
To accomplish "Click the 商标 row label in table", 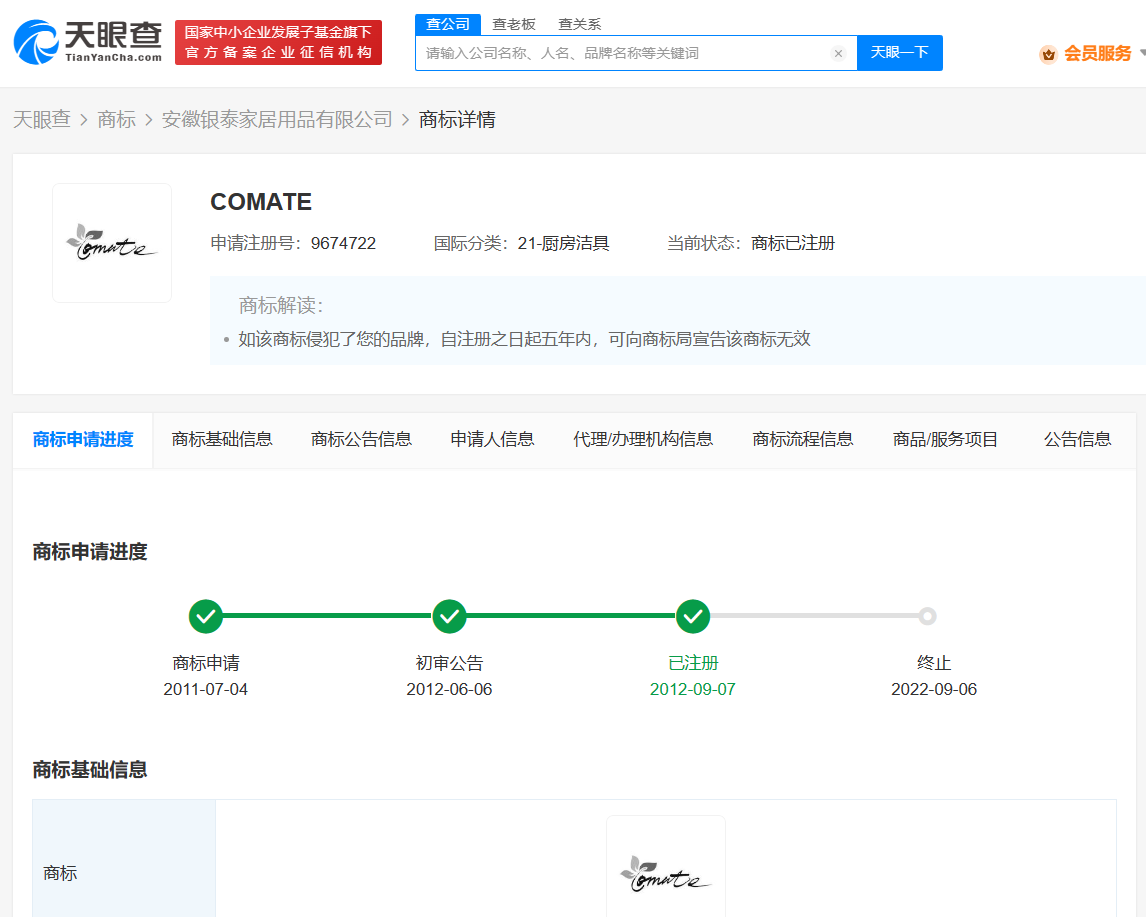I will (x=60, y=873).
